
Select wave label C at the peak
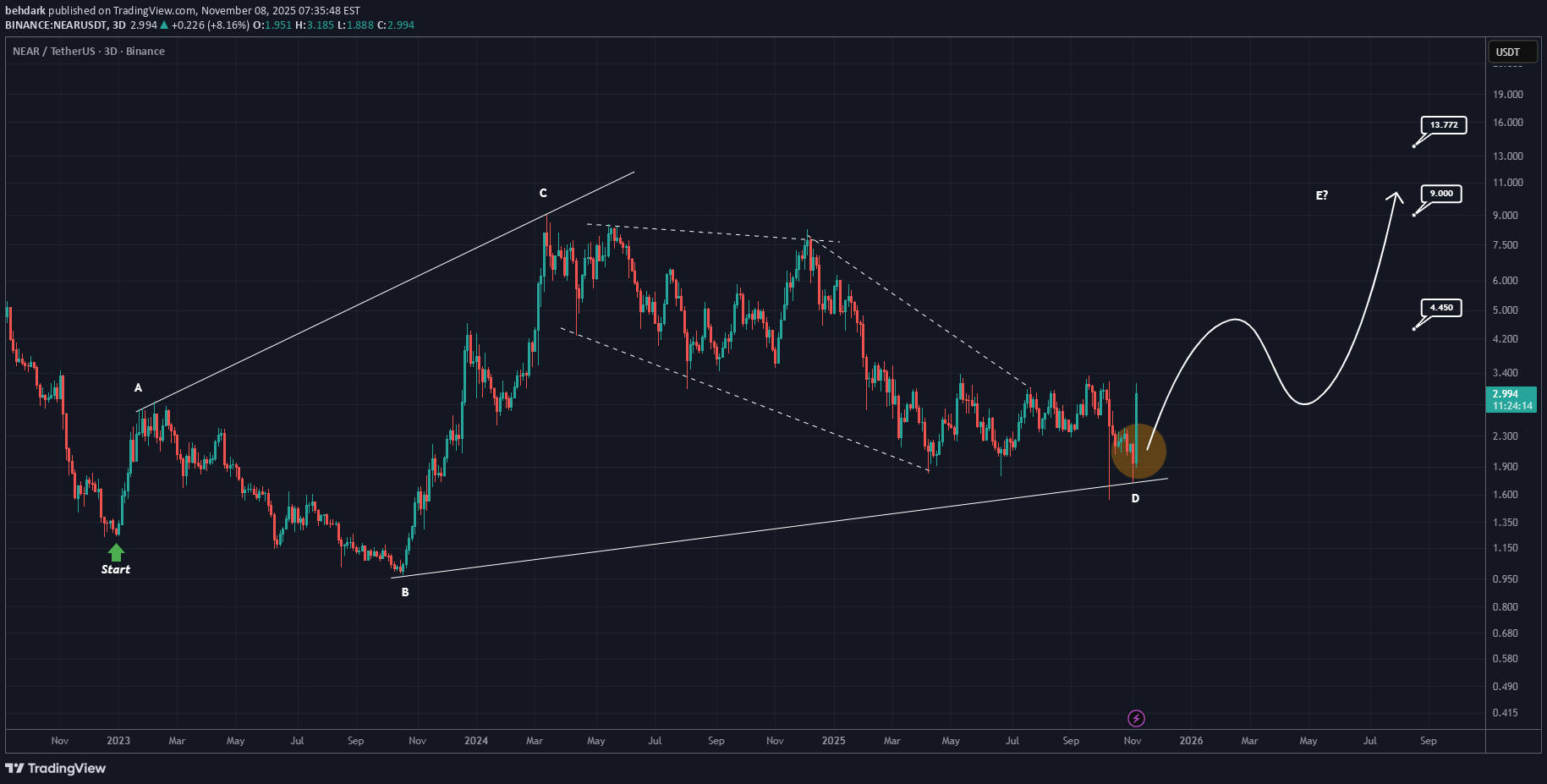click(543, 193)
